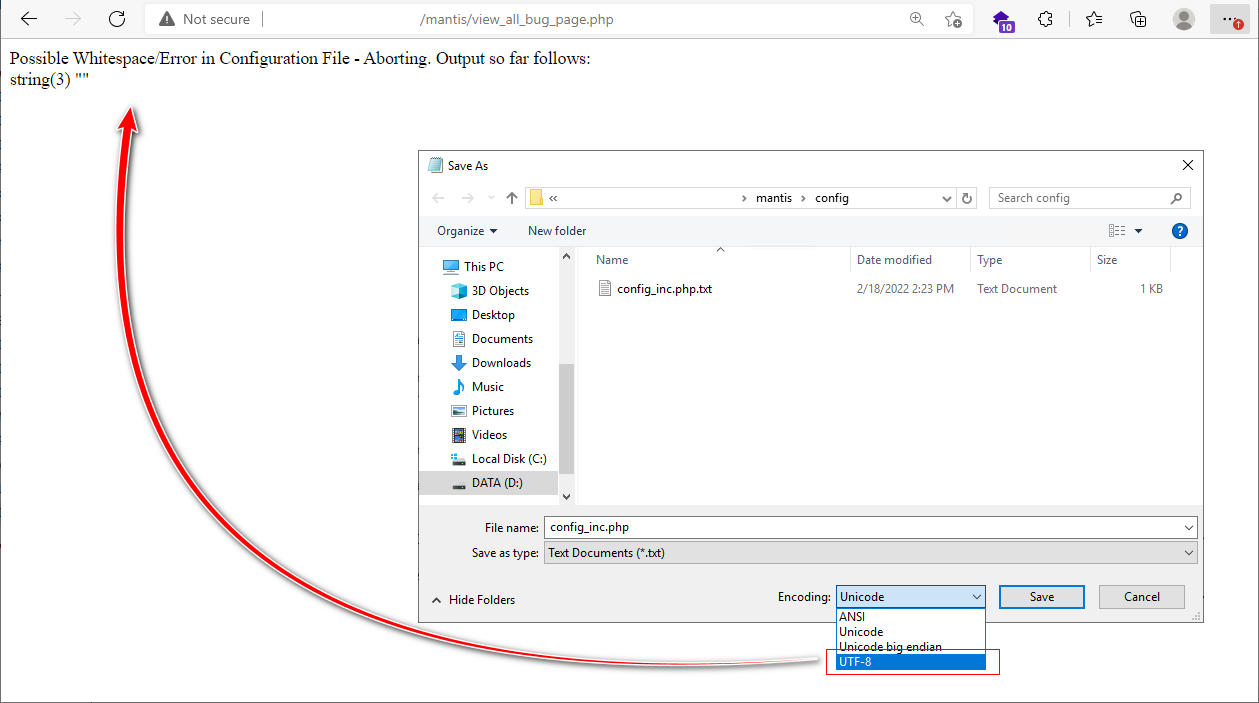
Task: Open the Organize menu
Action: click(467, 231)
